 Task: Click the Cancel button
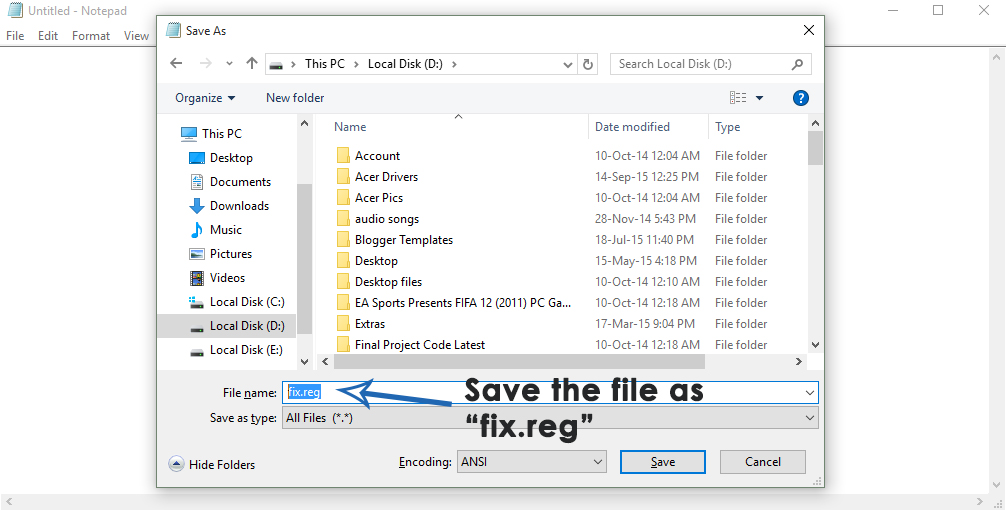pos(763,462)
